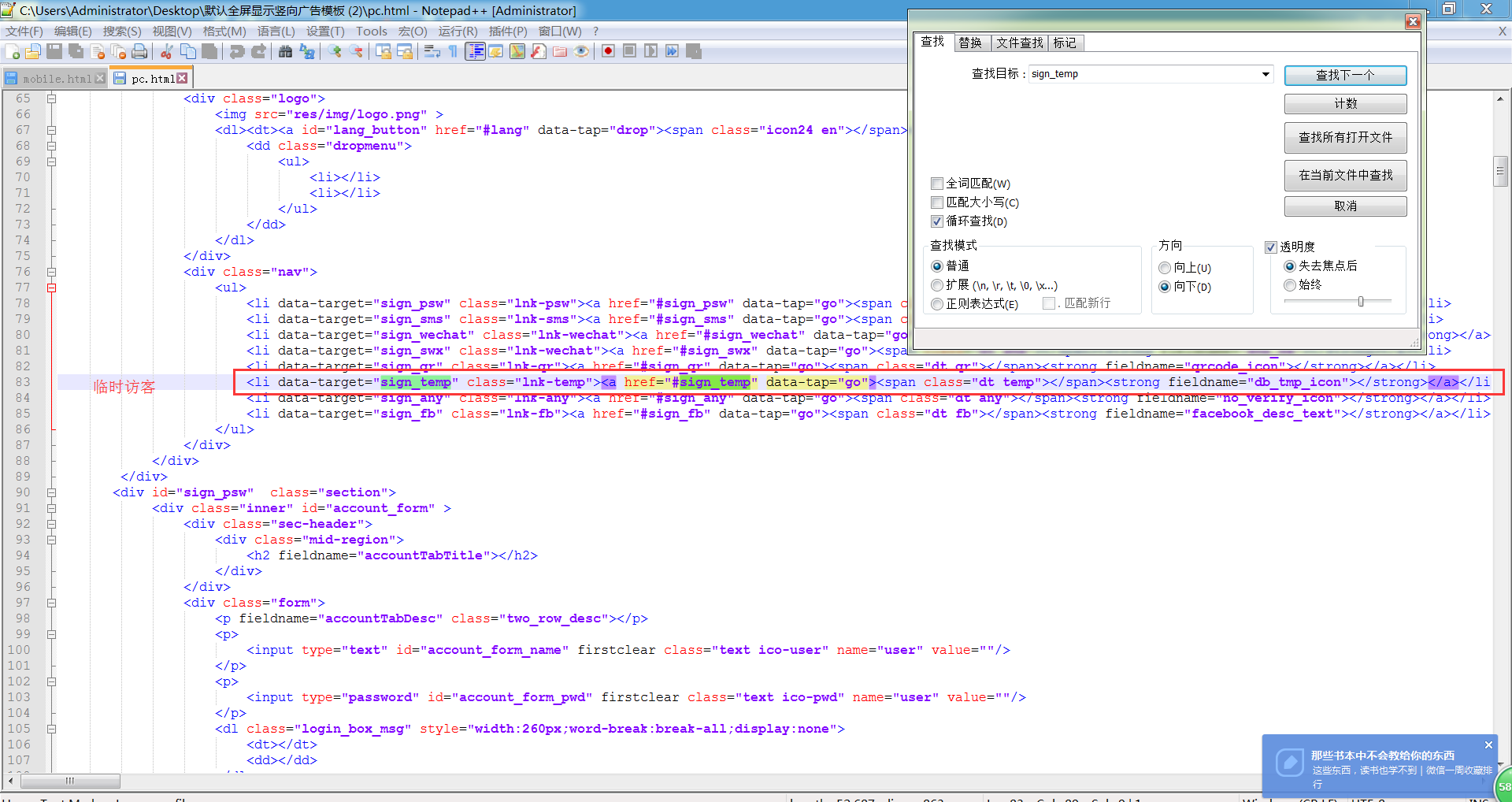Switch to the 文件查找 tab

pos(1020,43)
